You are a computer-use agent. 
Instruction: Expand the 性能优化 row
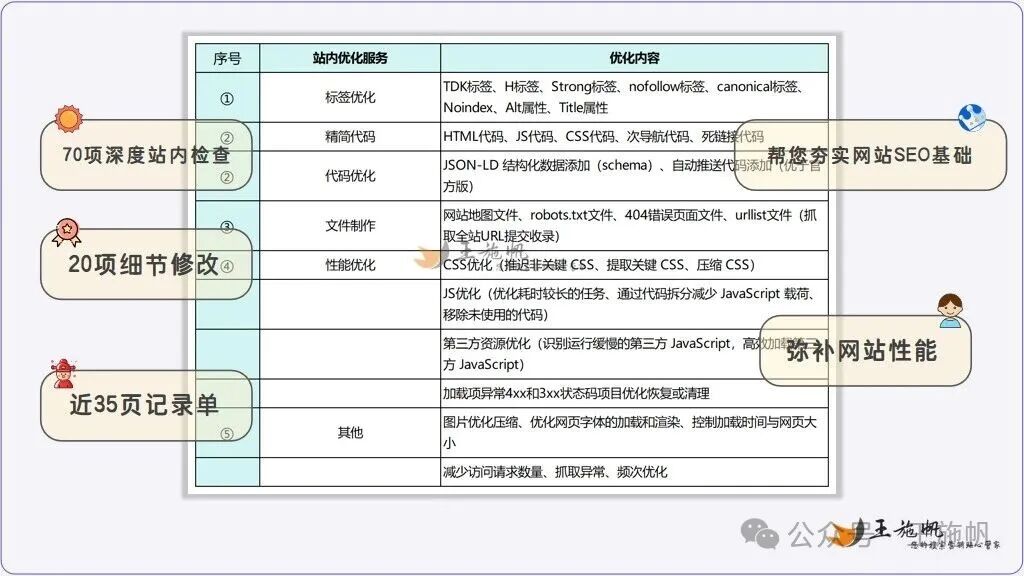pyautogui.click(x=349, y=265)
